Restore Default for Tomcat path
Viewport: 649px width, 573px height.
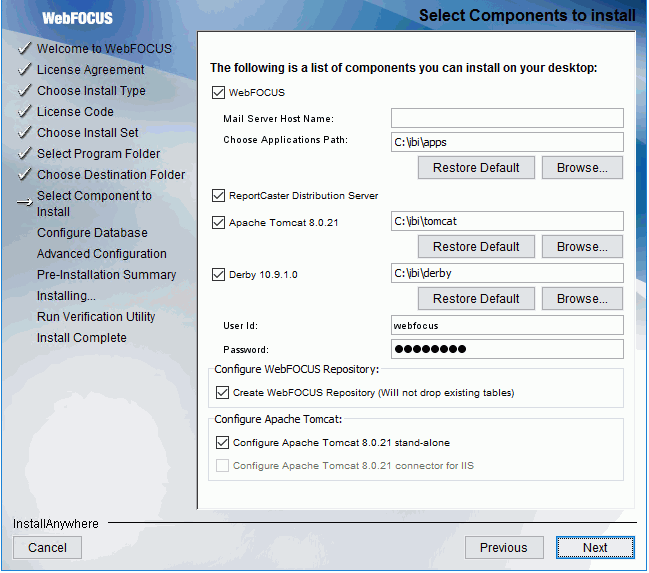pos(476,247)
